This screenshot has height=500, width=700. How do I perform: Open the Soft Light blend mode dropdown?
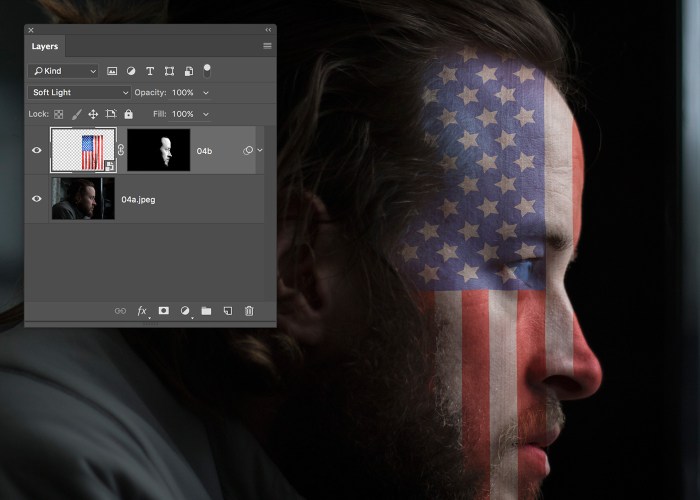tap(79, 92)
